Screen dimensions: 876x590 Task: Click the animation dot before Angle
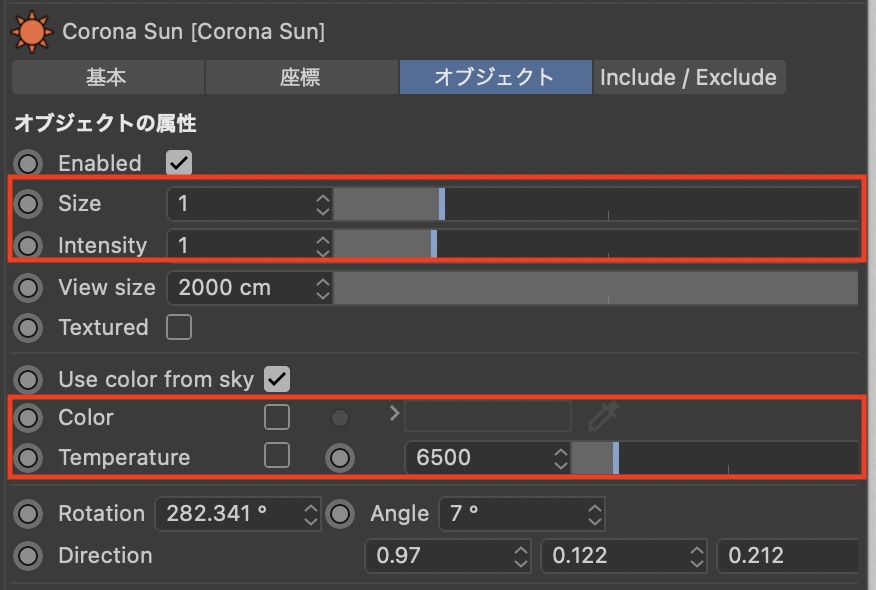pyautogui.click(x=341, y=514)
